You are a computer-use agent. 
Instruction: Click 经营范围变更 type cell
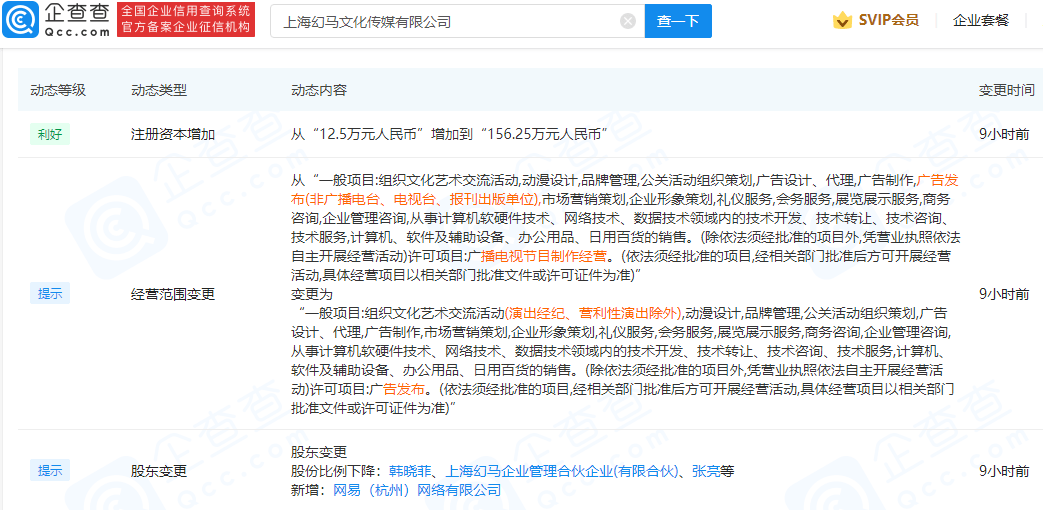click(x=173, y=294)
